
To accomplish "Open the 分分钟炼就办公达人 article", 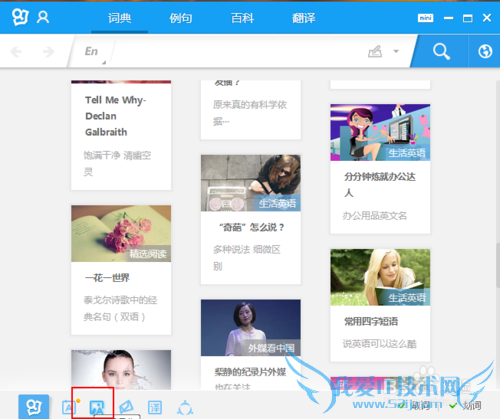I will click(380, 185).
